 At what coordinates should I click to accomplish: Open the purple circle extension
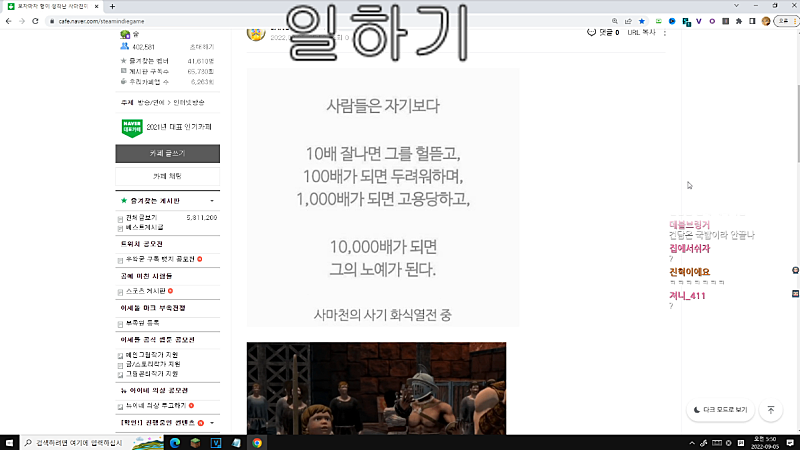point(712,21)
